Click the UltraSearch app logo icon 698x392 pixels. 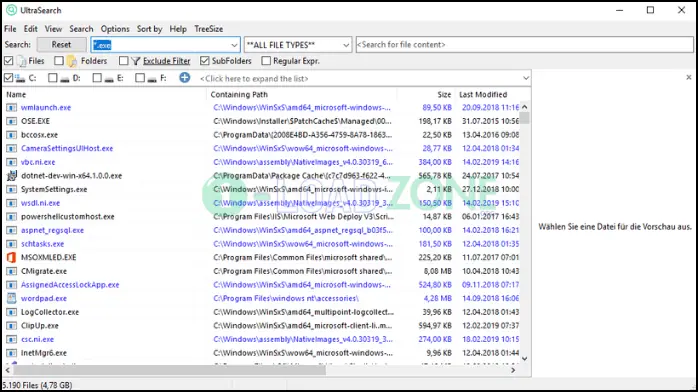[11, 10]
